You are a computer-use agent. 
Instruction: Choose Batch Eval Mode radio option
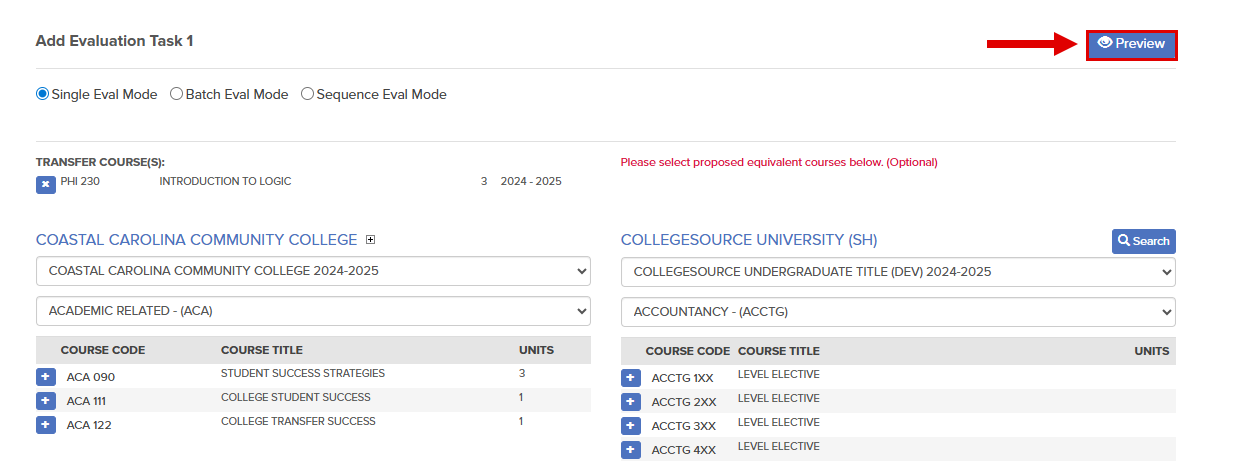tap(176, 94)
